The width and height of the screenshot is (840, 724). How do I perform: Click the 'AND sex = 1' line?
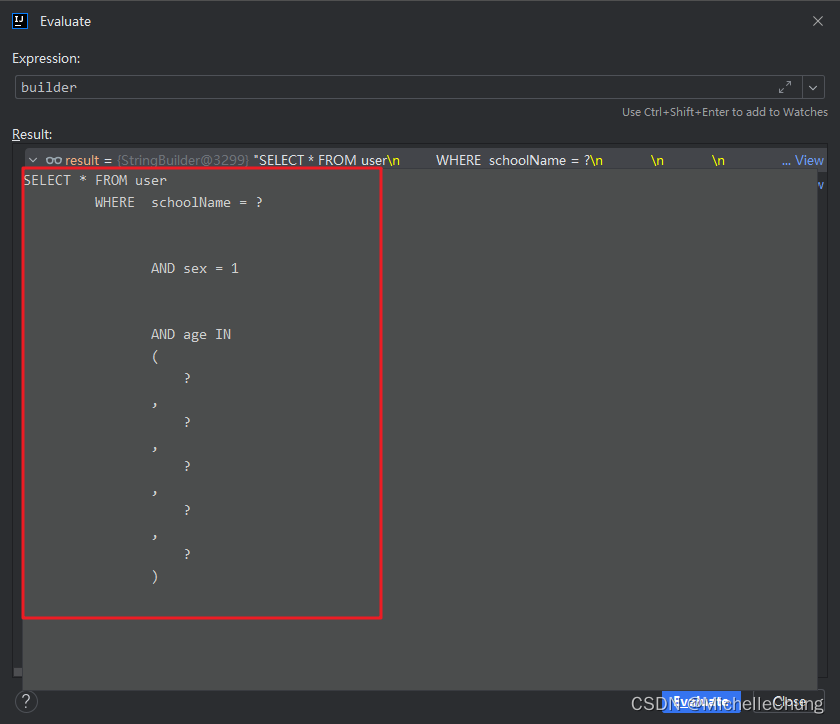point(195,268)
